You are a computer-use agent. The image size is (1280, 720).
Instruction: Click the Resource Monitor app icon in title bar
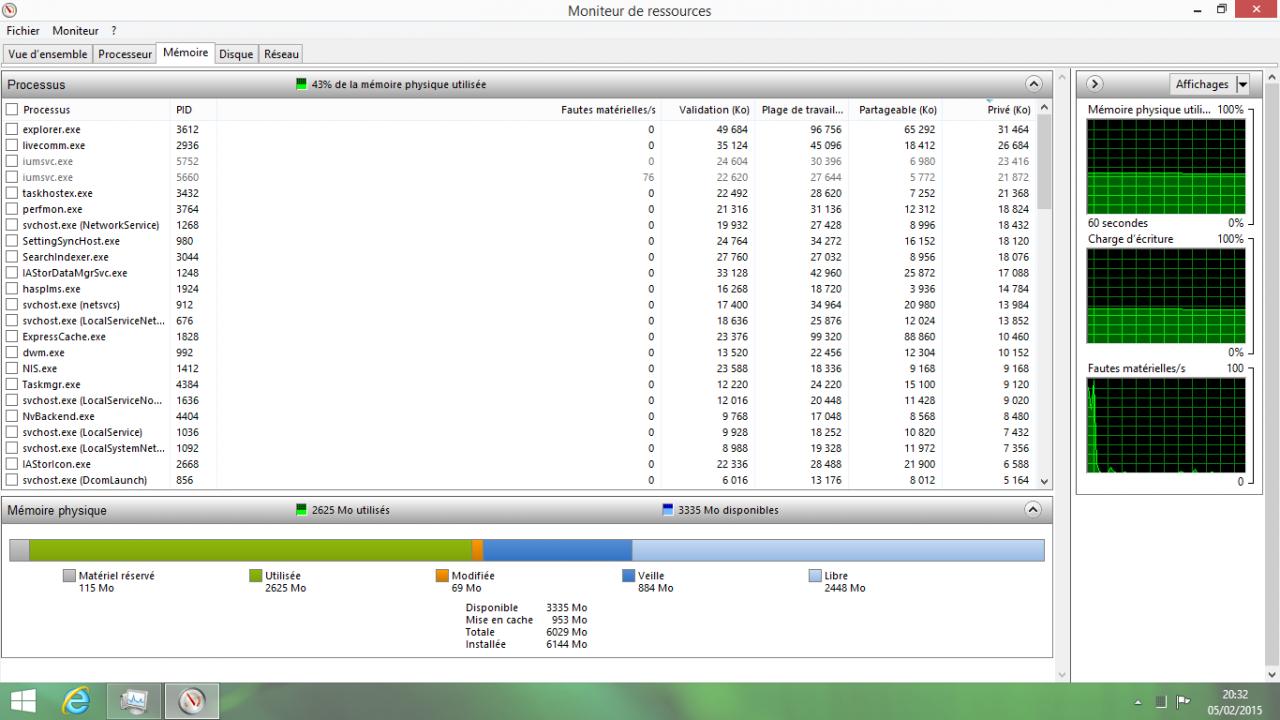point(10,10)
